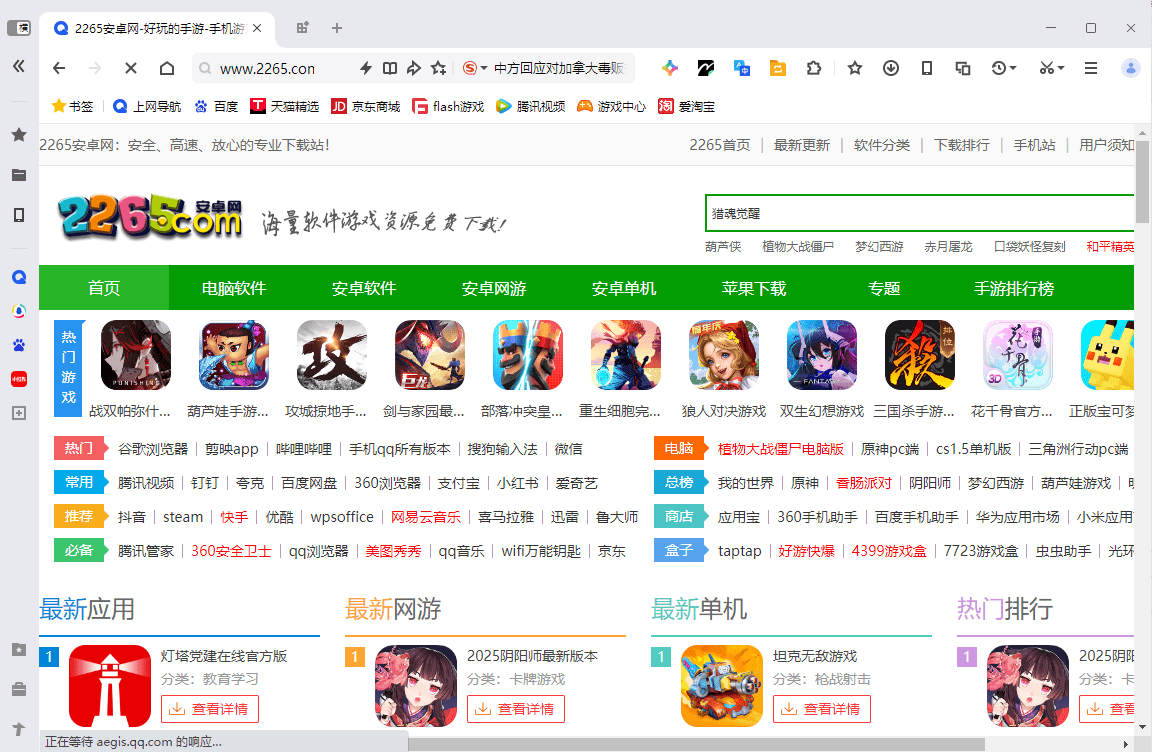Click 查看详情 for 灯塔党建在线官方版
The width and height of the screenshot is (1152, 752).
click(x=209, y=709)
